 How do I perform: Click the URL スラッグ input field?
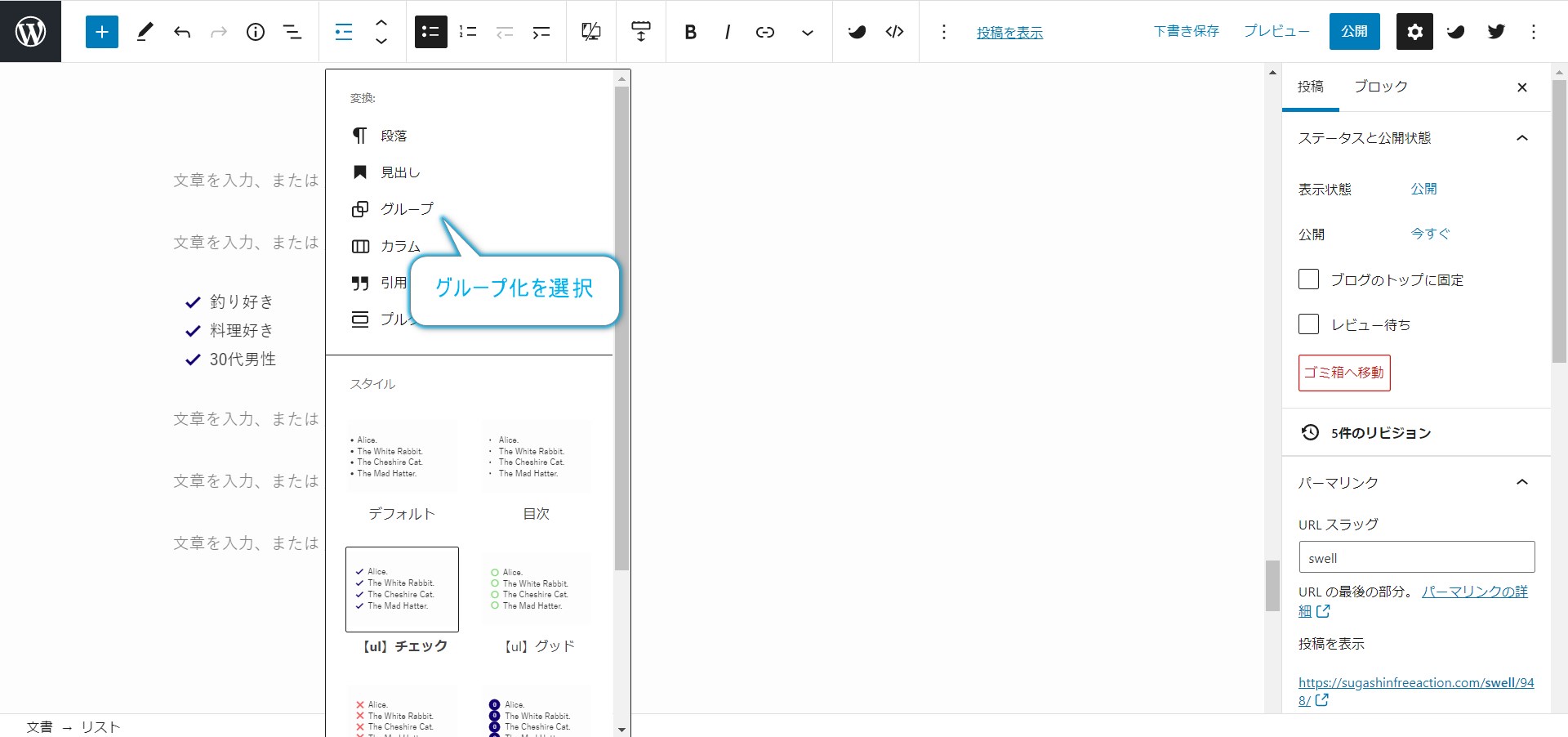[x=1416, y=557]
